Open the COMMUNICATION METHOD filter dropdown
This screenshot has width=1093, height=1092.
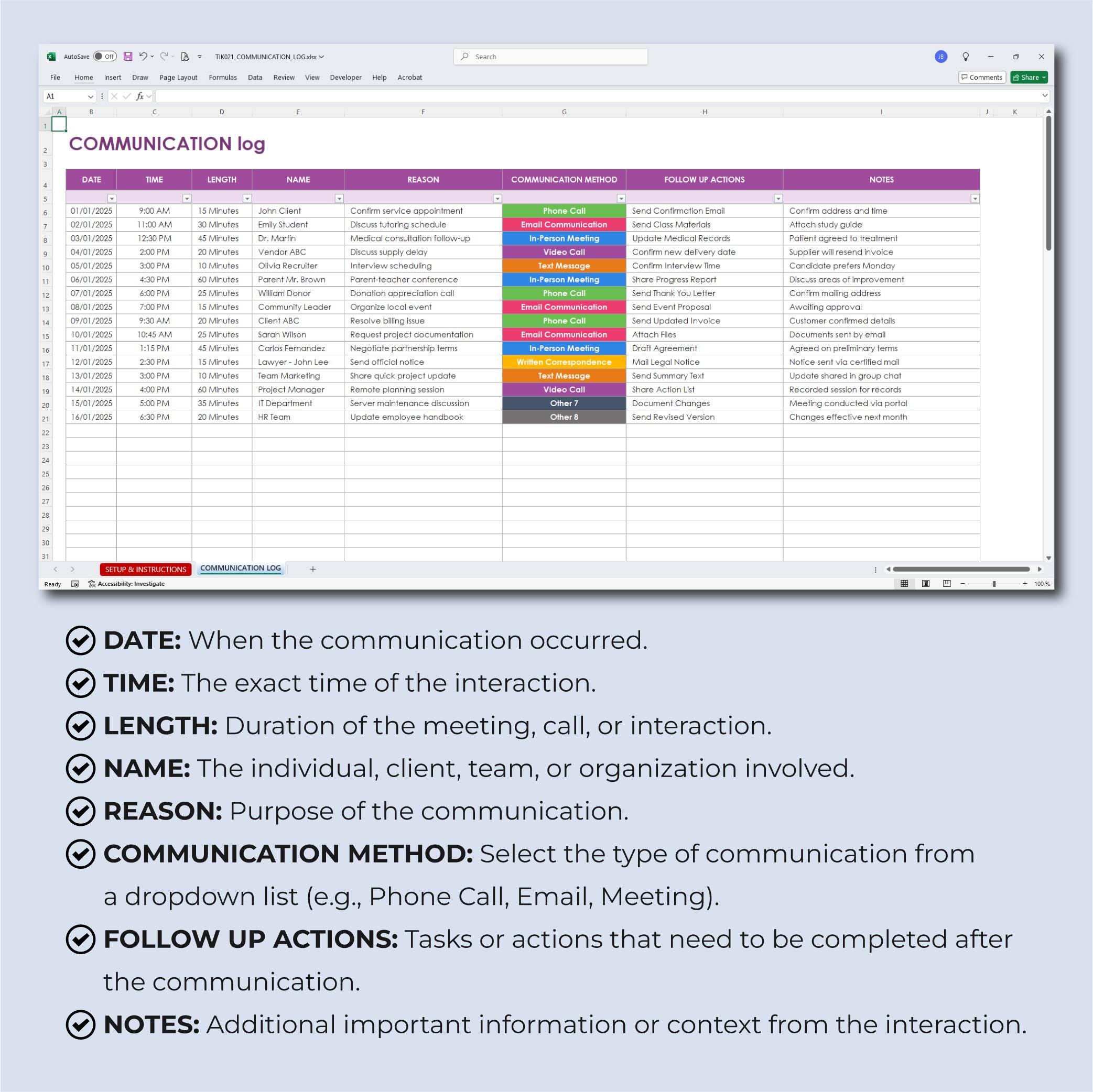pyautogui.click(x=621, y=199)
